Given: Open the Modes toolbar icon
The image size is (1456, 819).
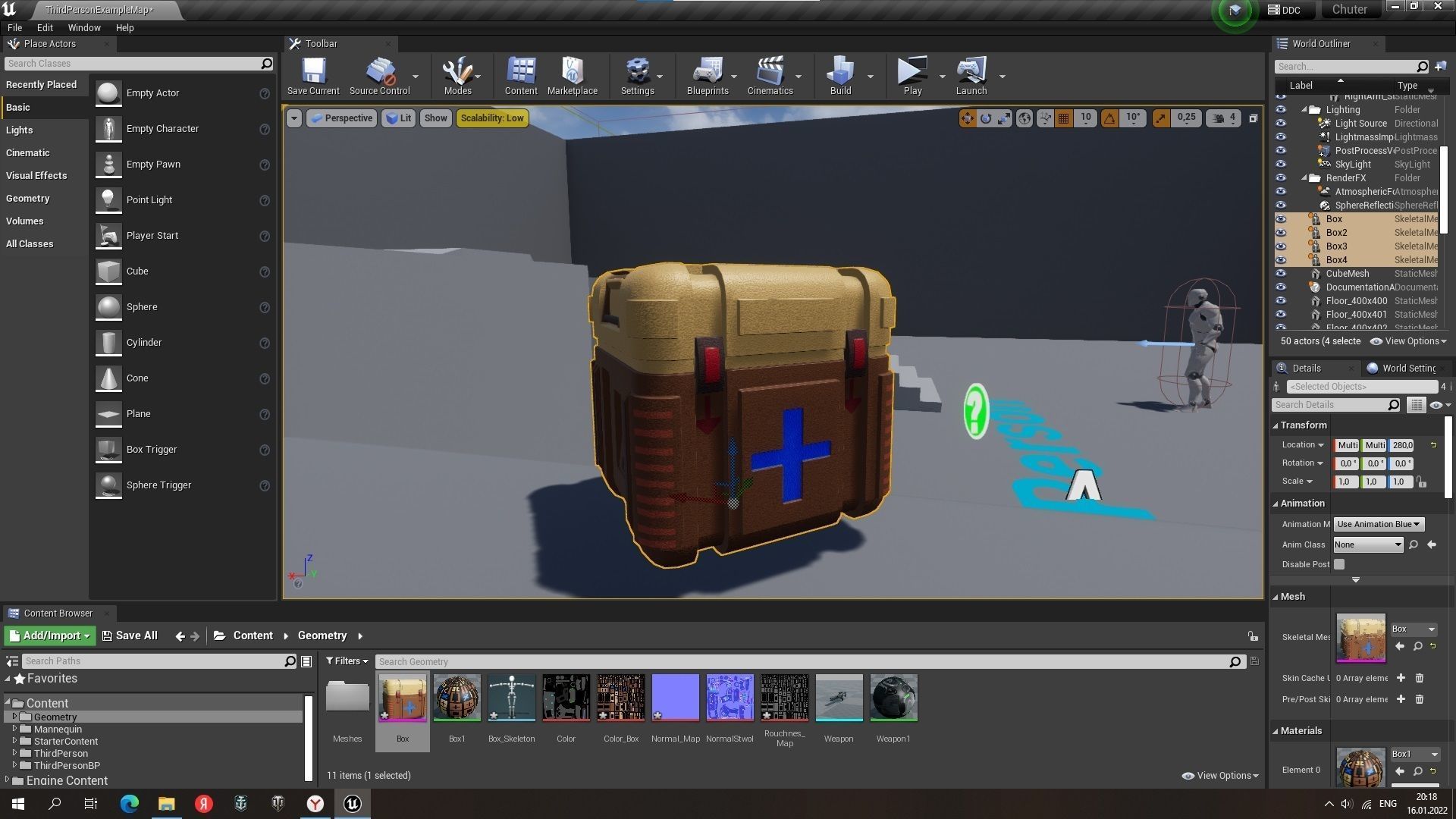Looking at the screenshot, I should coord(457,71).
